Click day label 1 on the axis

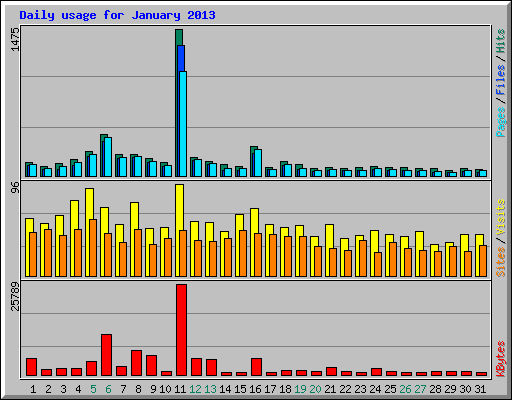tap(33, 389)
